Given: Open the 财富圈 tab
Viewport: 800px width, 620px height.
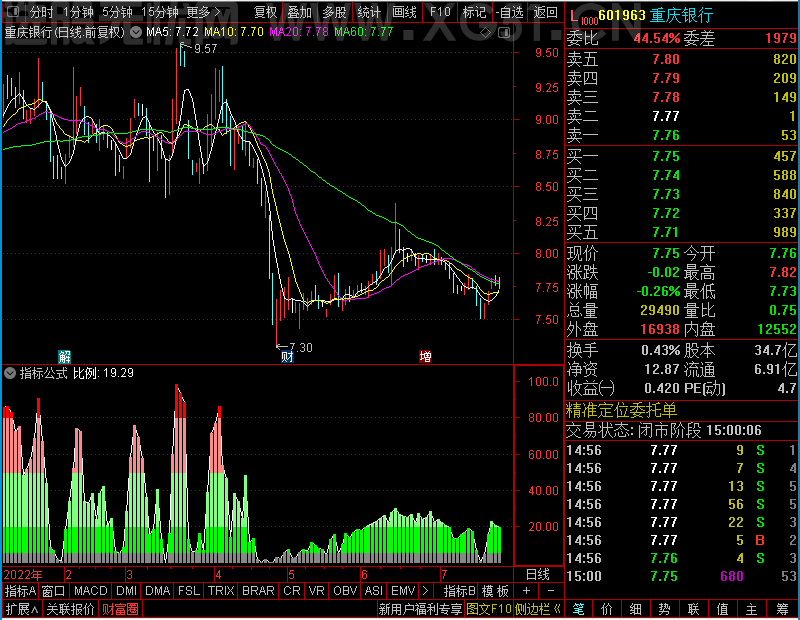Looking at the screenshot, I should pos(120,609).
